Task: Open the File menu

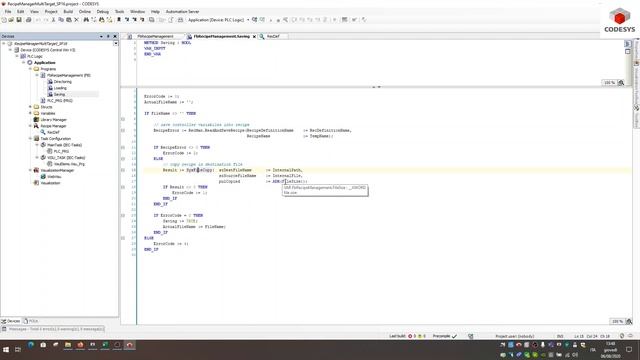Action: coord(8,11)
